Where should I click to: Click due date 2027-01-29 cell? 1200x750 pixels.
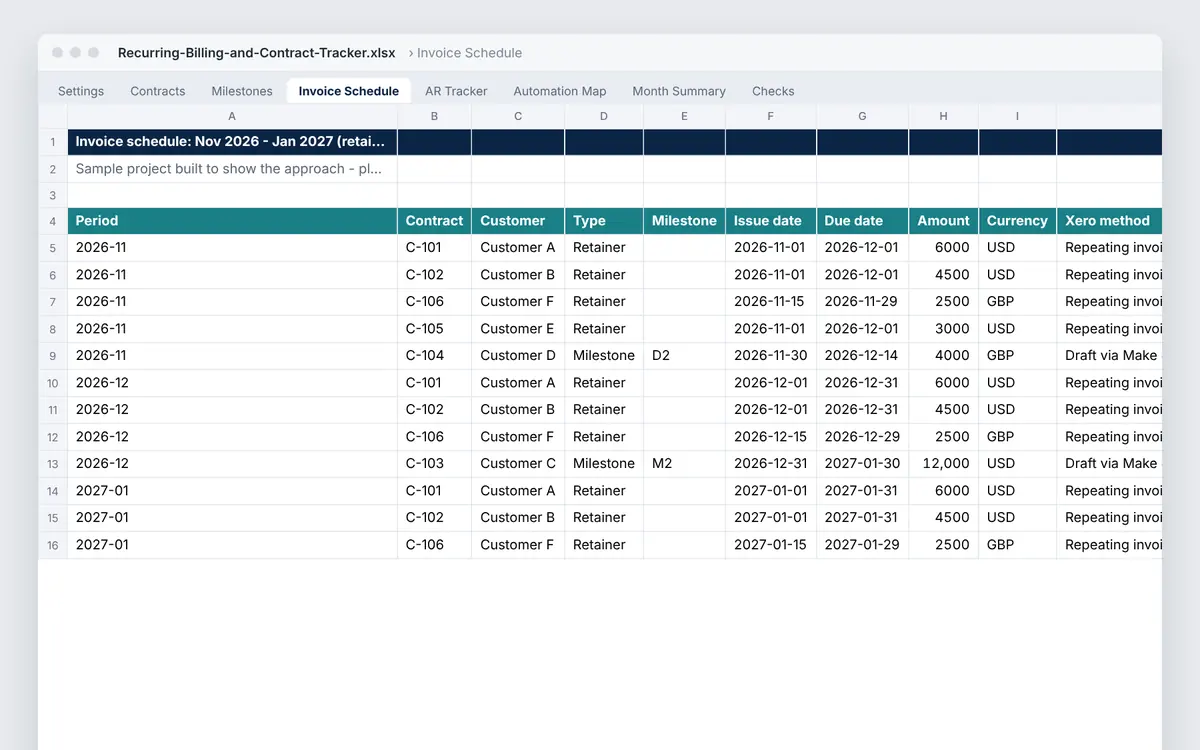tap(862, 544)
